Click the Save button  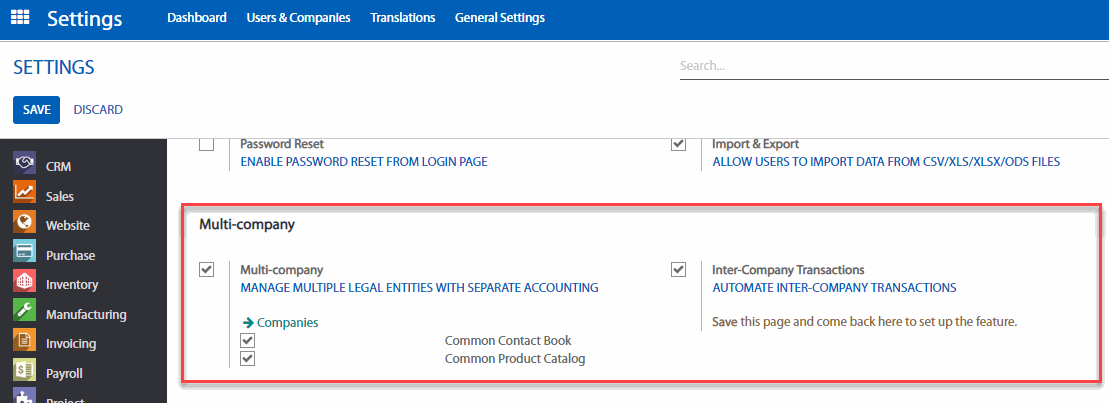pyautogui.click(x=36, y=109)
